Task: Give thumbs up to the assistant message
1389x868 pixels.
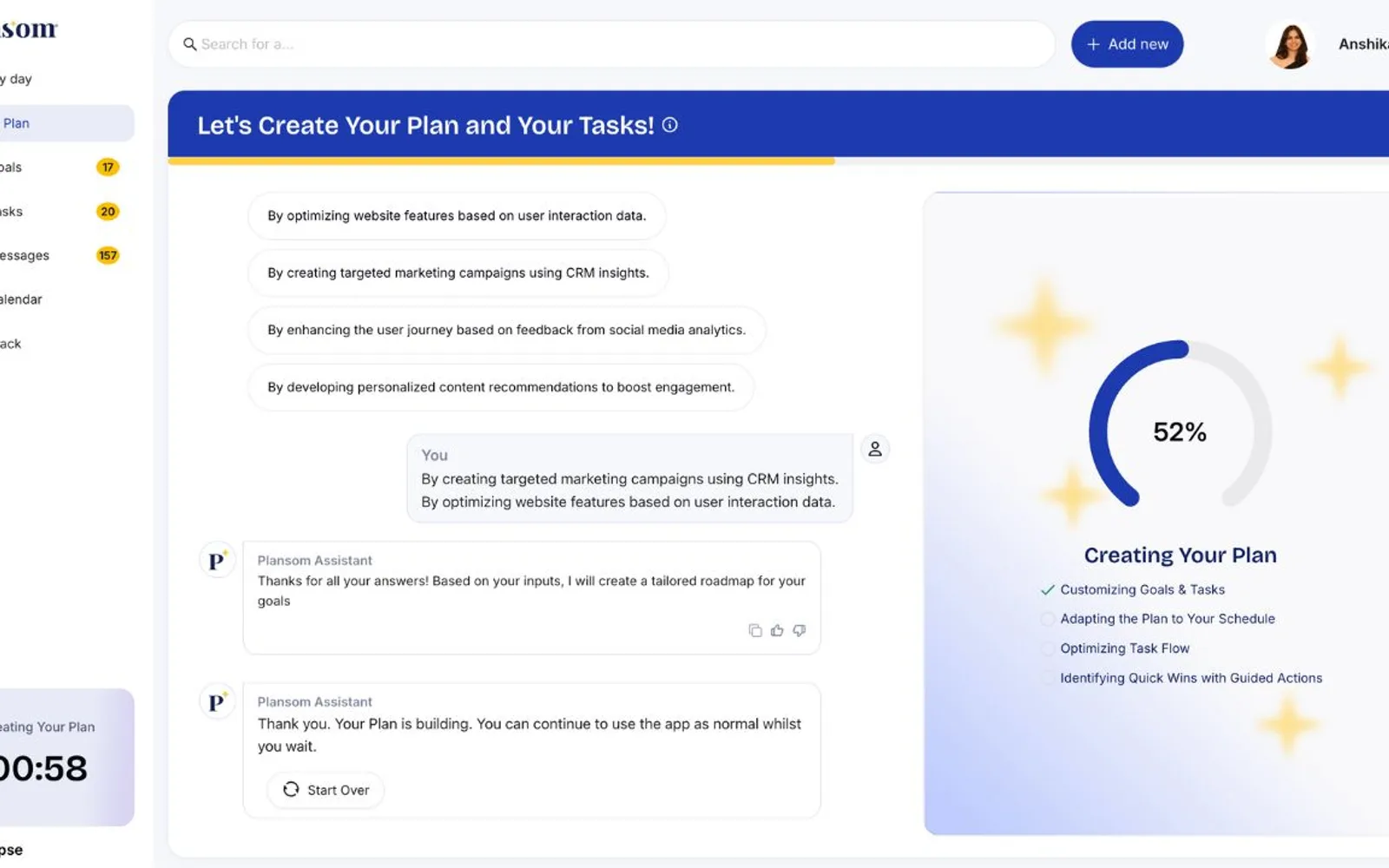Action: [x=777, y=630]
